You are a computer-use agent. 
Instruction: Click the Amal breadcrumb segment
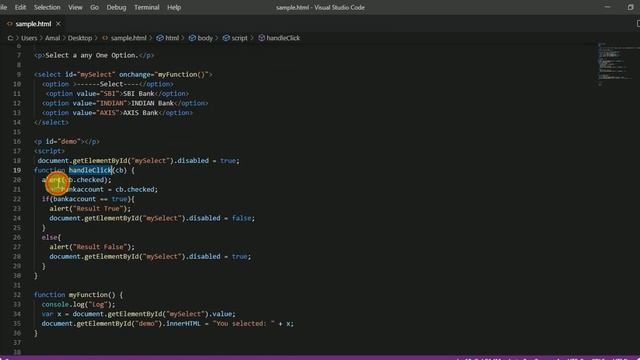coord(52,38)
